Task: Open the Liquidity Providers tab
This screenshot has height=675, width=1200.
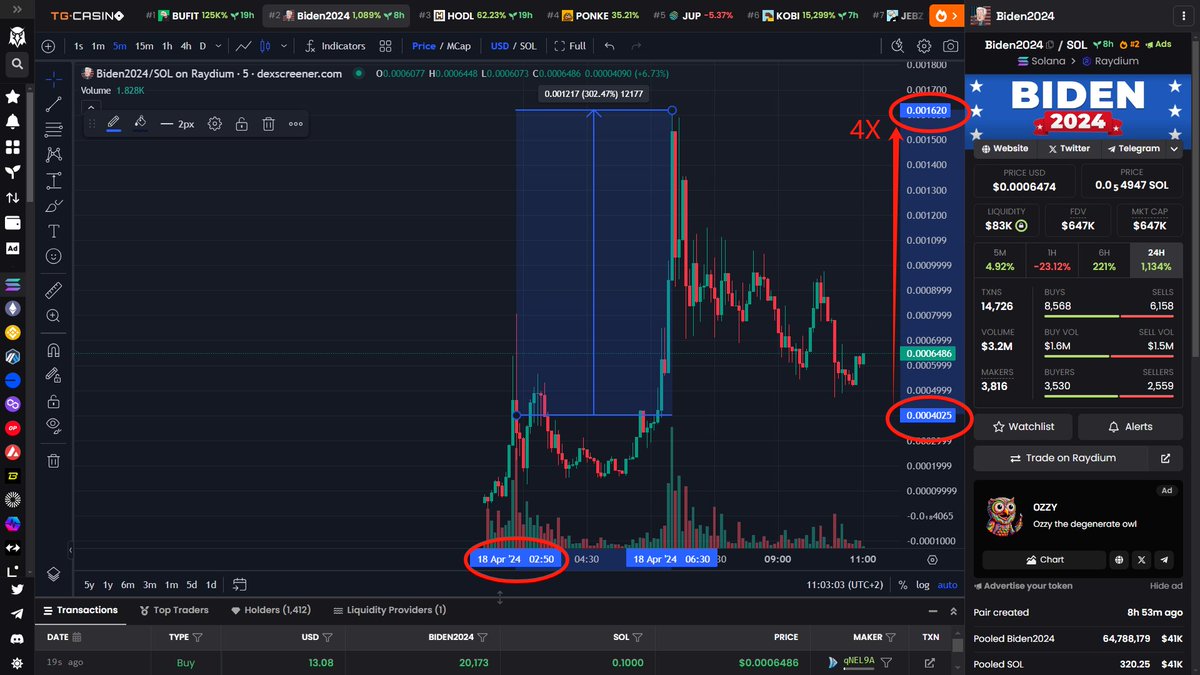Action: tap(389, 610)
